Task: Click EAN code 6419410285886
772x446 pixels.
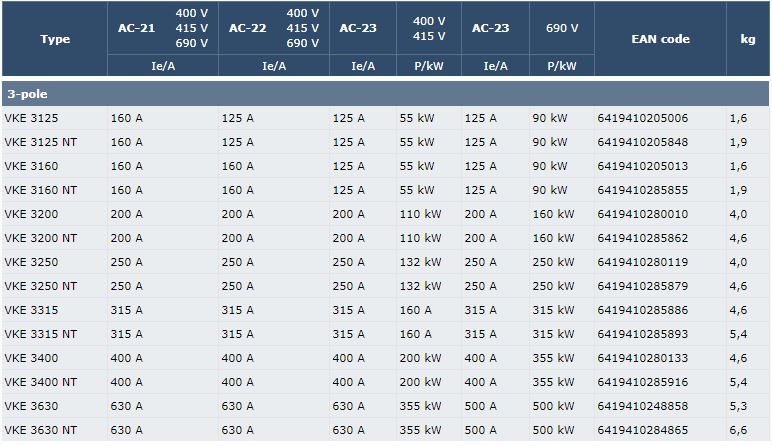Action: pos(643,310)
